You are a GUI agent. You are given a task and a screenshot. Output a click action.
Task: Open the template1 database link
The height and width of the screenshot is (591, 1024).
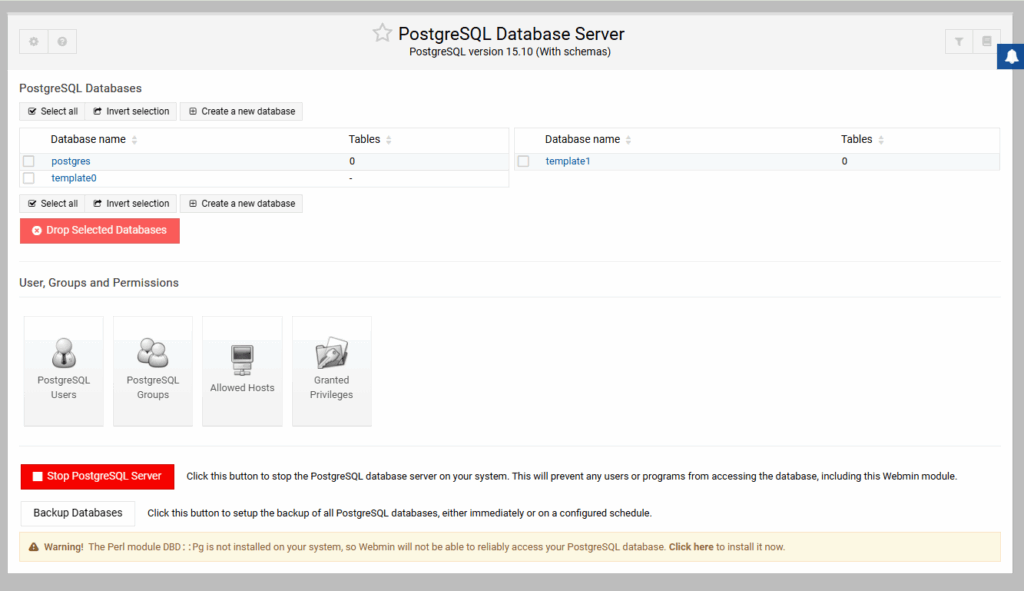click(x=568, y=161)
